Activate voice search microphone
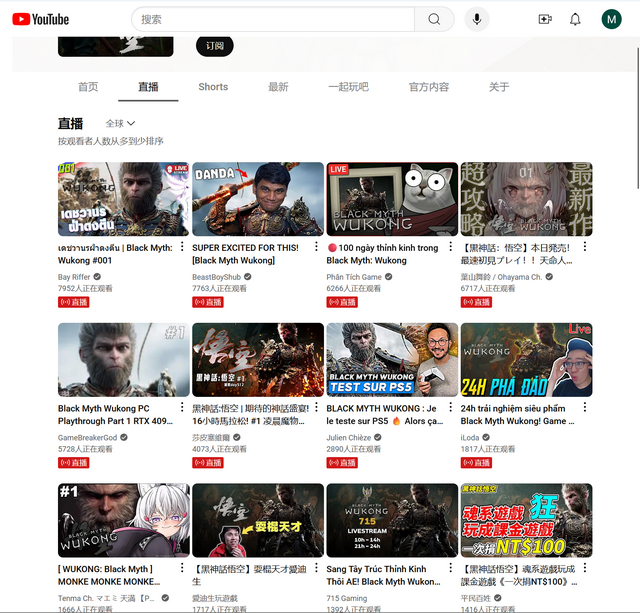Screen dimensions: 640x613 pyautogui.click(x=477, y=19)
